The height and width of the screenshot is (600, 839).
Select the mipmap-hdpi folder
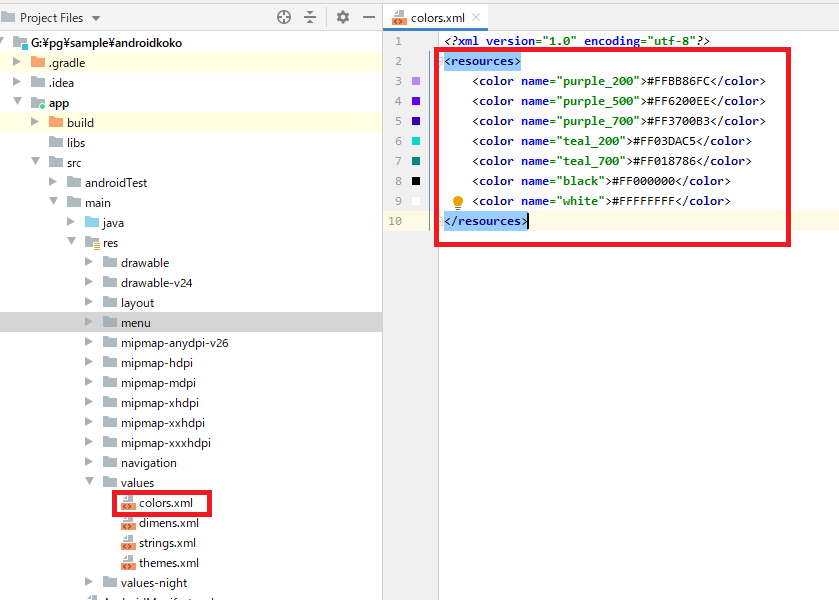pos(156,363)
